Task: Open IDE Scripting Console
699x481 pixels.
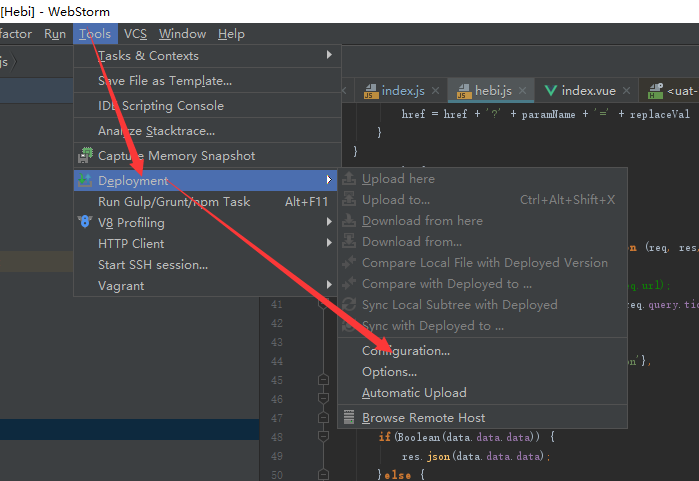Action: [x=207, y=106]
